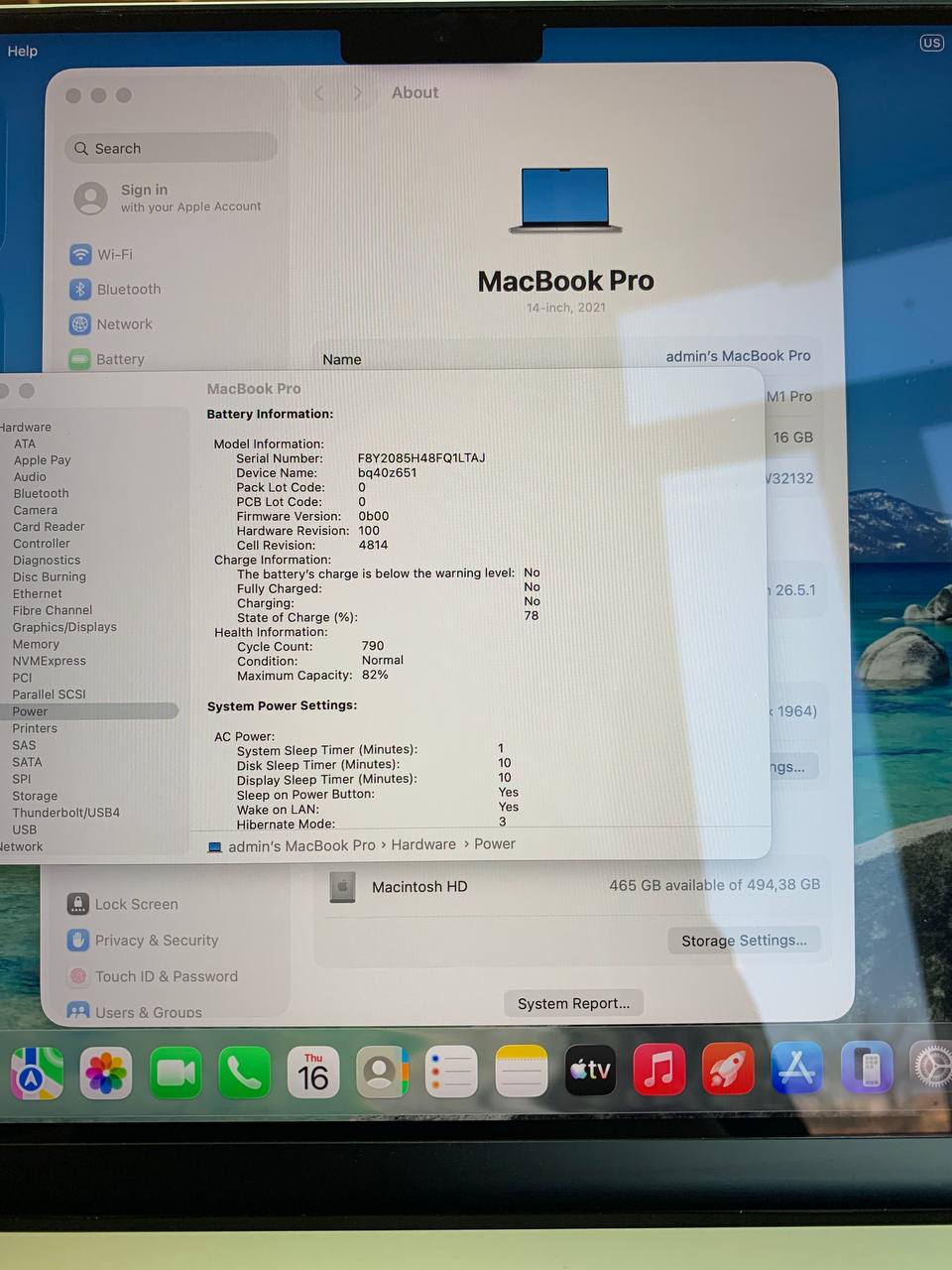Click admin's MacBook Pro in path bar
952x1270 pixels.
(x=301, y=845)
